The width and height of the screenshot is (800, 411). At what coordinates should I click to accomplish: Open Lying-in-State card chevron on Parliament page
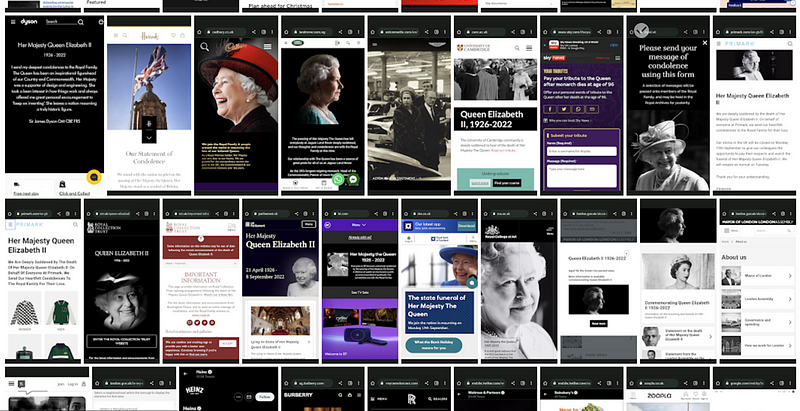[x=310, y=343]
